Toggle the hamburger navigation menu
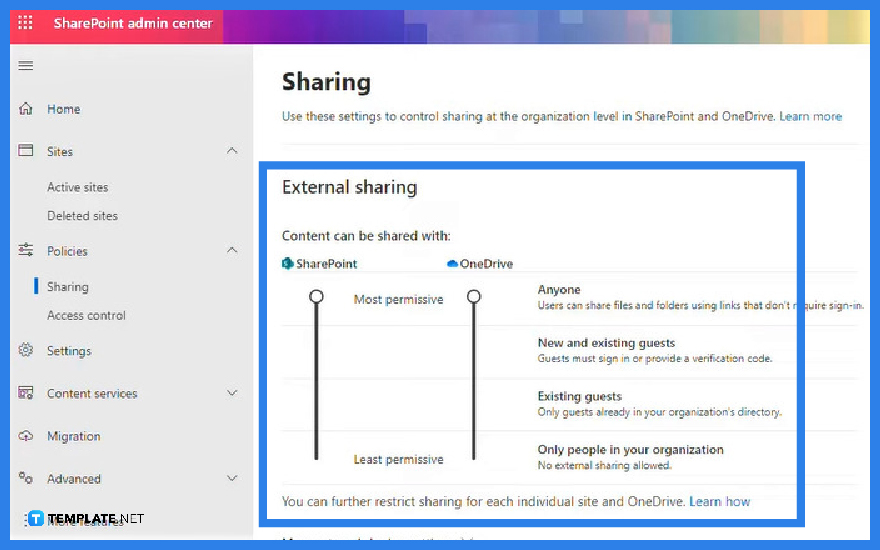Image resolution: width=880 pixels, height=550 pixels. click(x=26, y=66)
